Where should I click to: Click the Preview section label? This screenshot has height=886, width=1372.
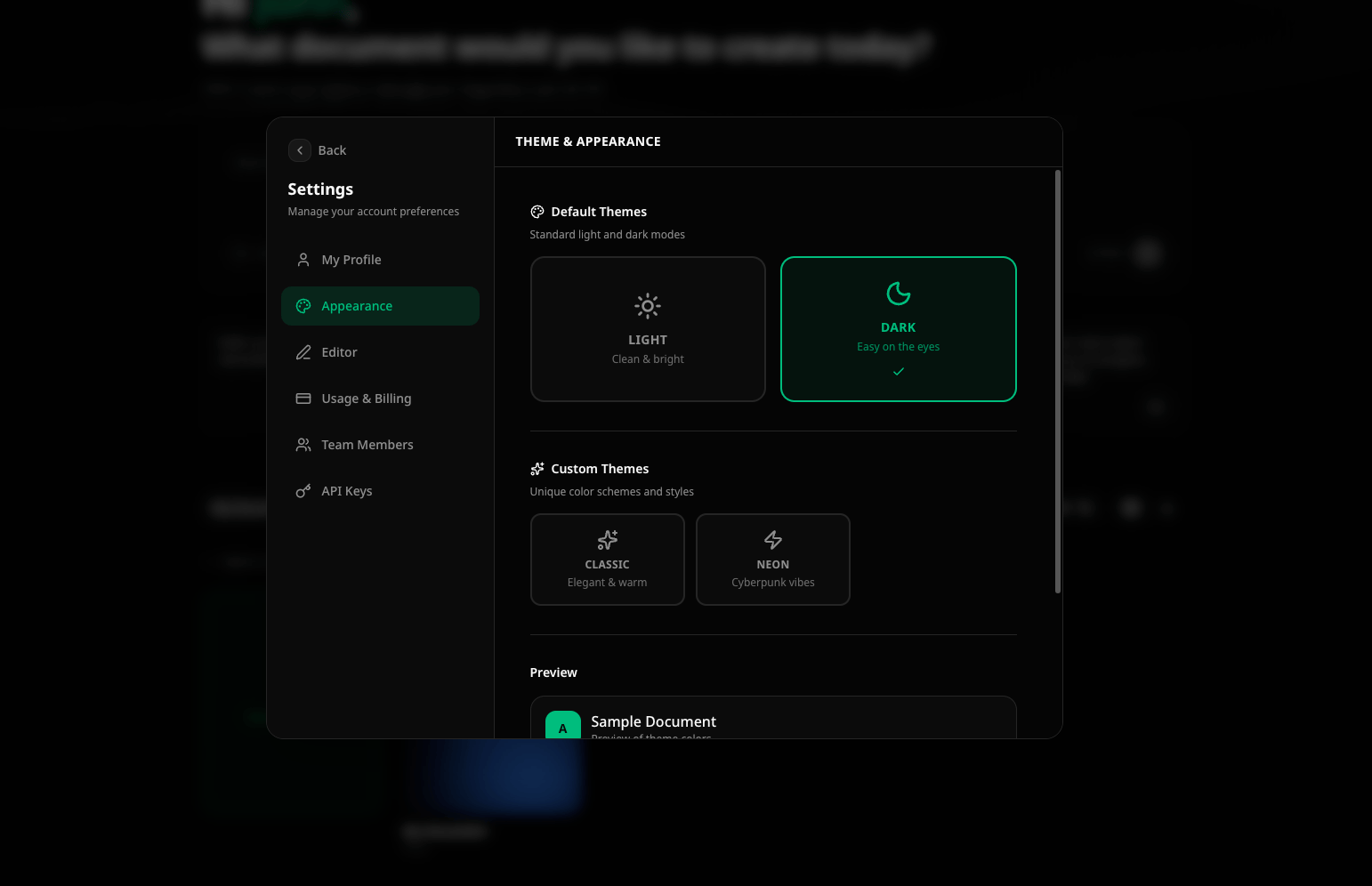coord(553,673)
